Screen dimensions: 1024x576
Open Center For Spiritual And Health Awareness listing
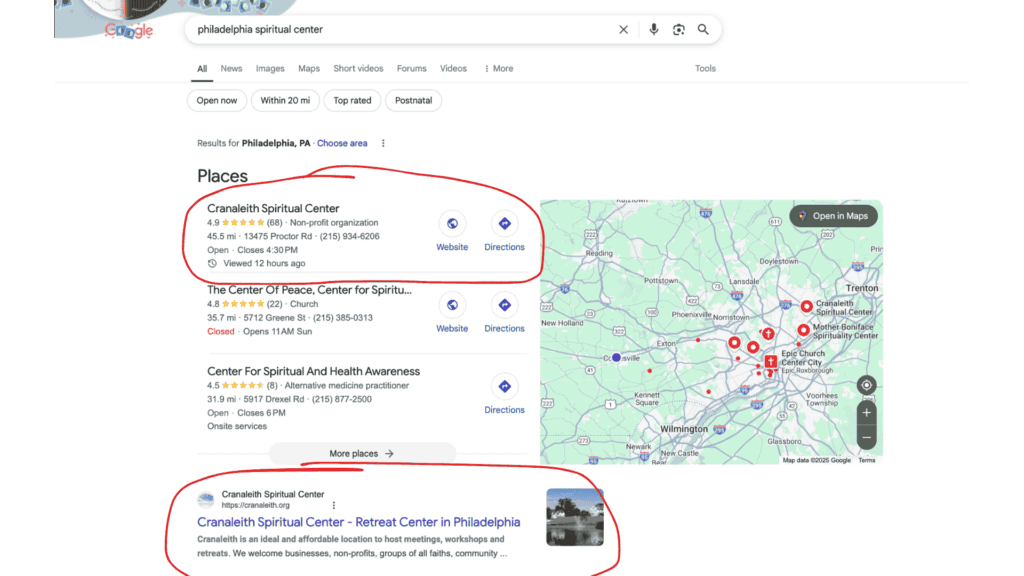[x=313, y=371]
